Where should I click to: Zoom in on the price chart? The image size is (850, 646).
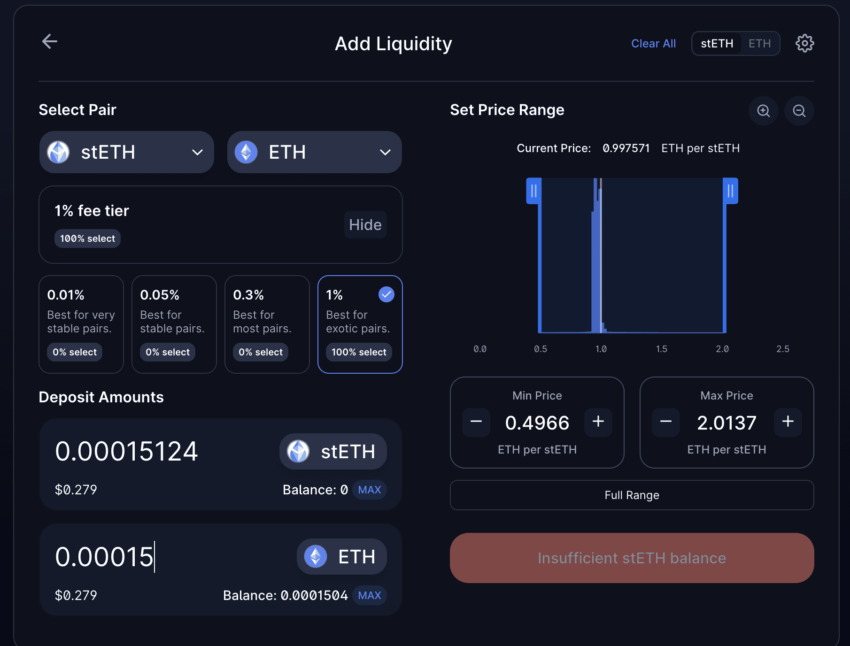coord(763,111)
